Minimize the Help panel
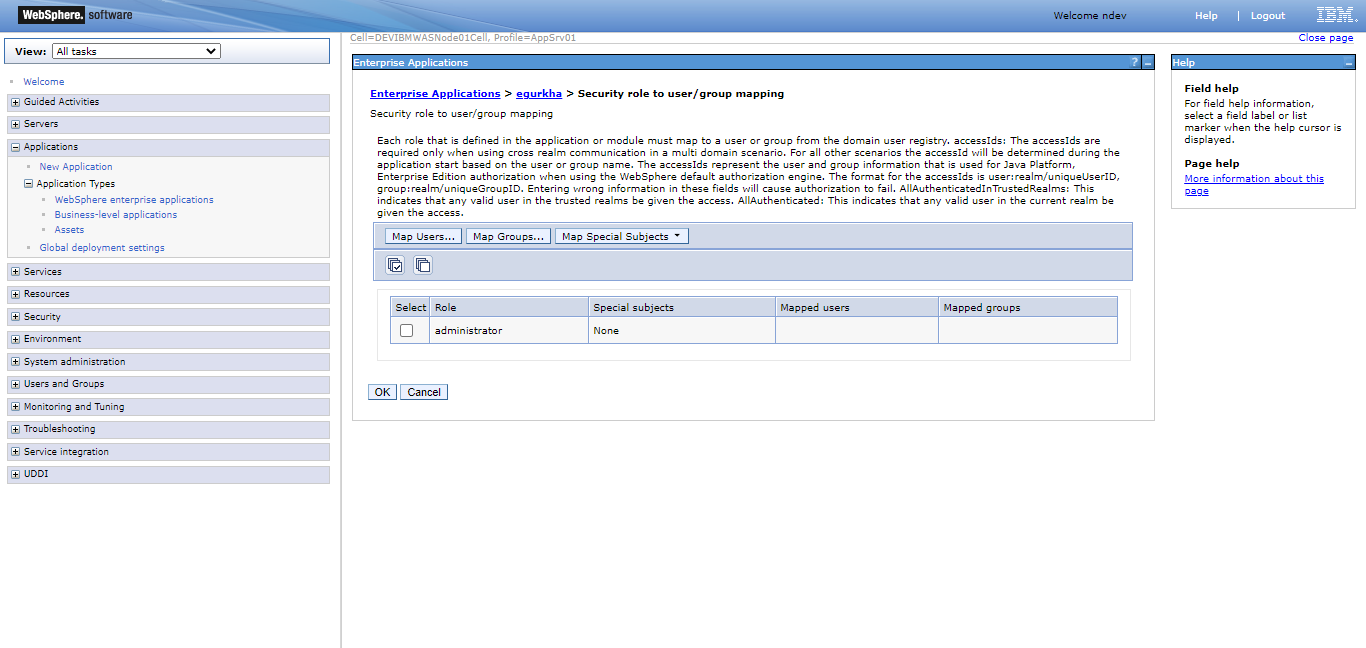 1349,62
